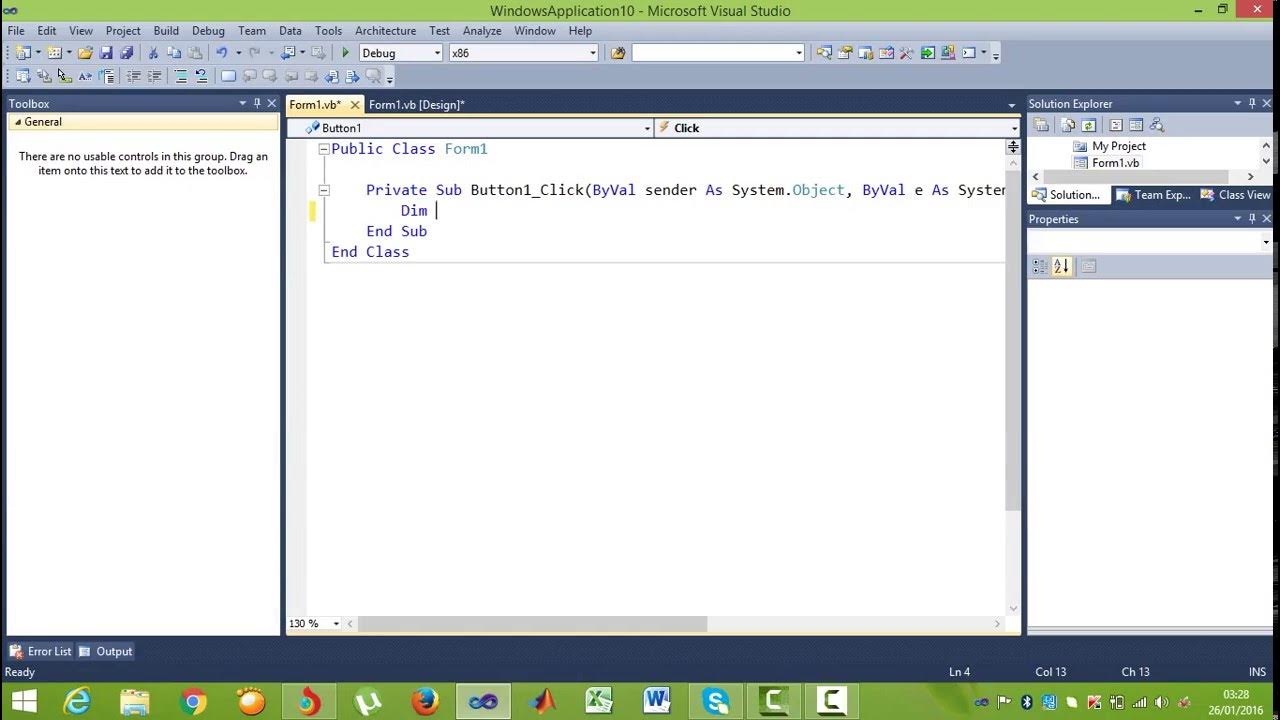Click the Undo arrow icon

222,53
